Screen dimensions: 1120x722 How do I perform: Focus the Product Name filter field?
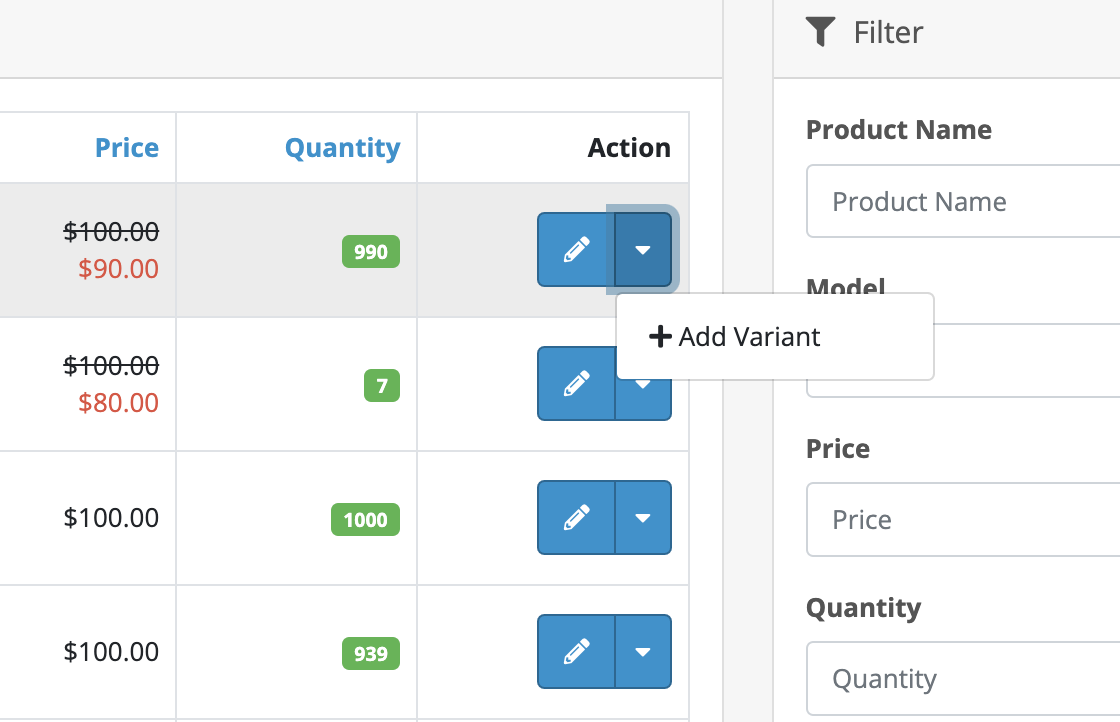coord(963,201)
